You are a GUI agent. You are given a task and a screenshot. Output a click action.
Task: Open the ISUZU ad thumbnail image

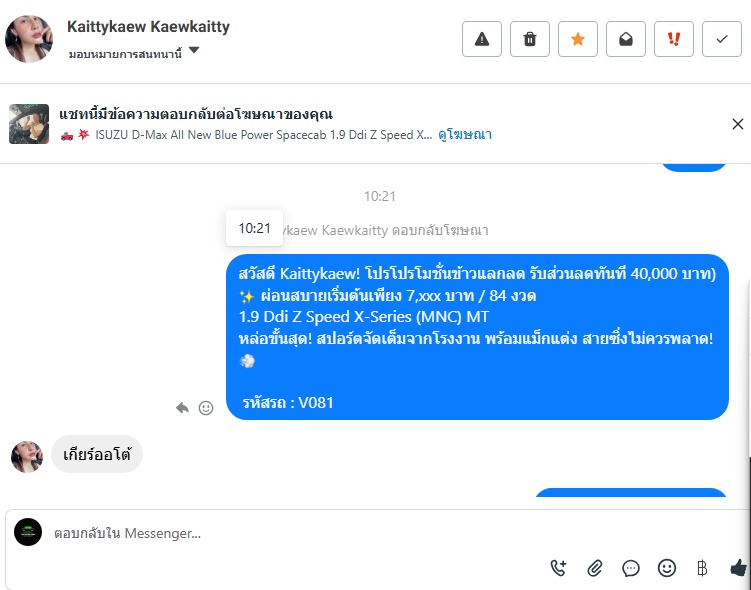pos(29,124)
